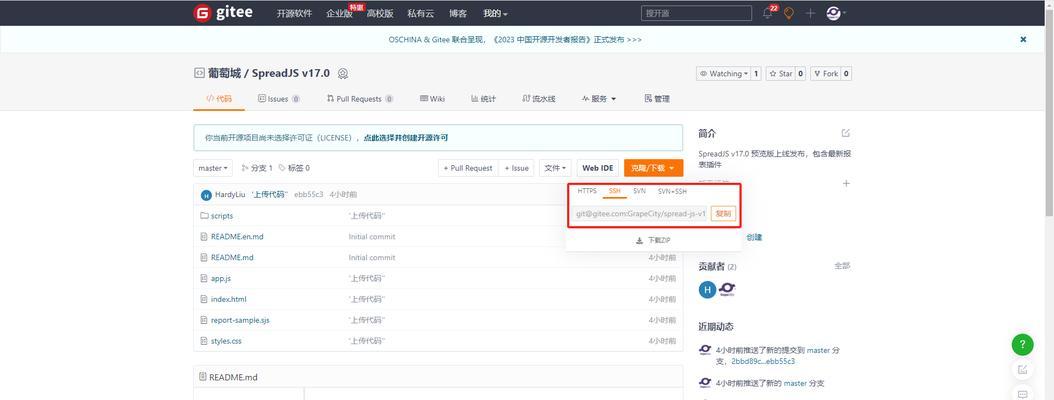The height and width of the screenshot is (400, 1054).
Task: Select the HTTPS clone tab
Action: click(587, 191)
